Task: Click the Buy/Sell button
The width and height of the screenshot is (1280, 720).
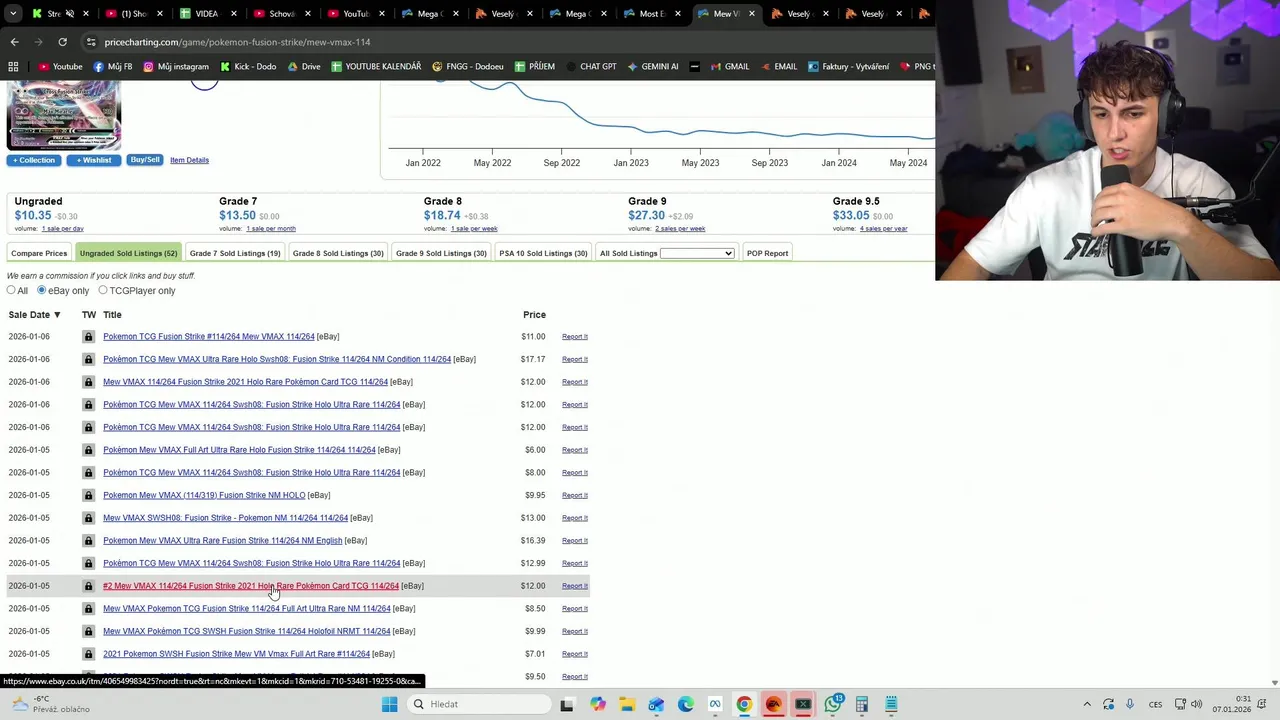Action: pyautogui.click(x=145, y=160)
